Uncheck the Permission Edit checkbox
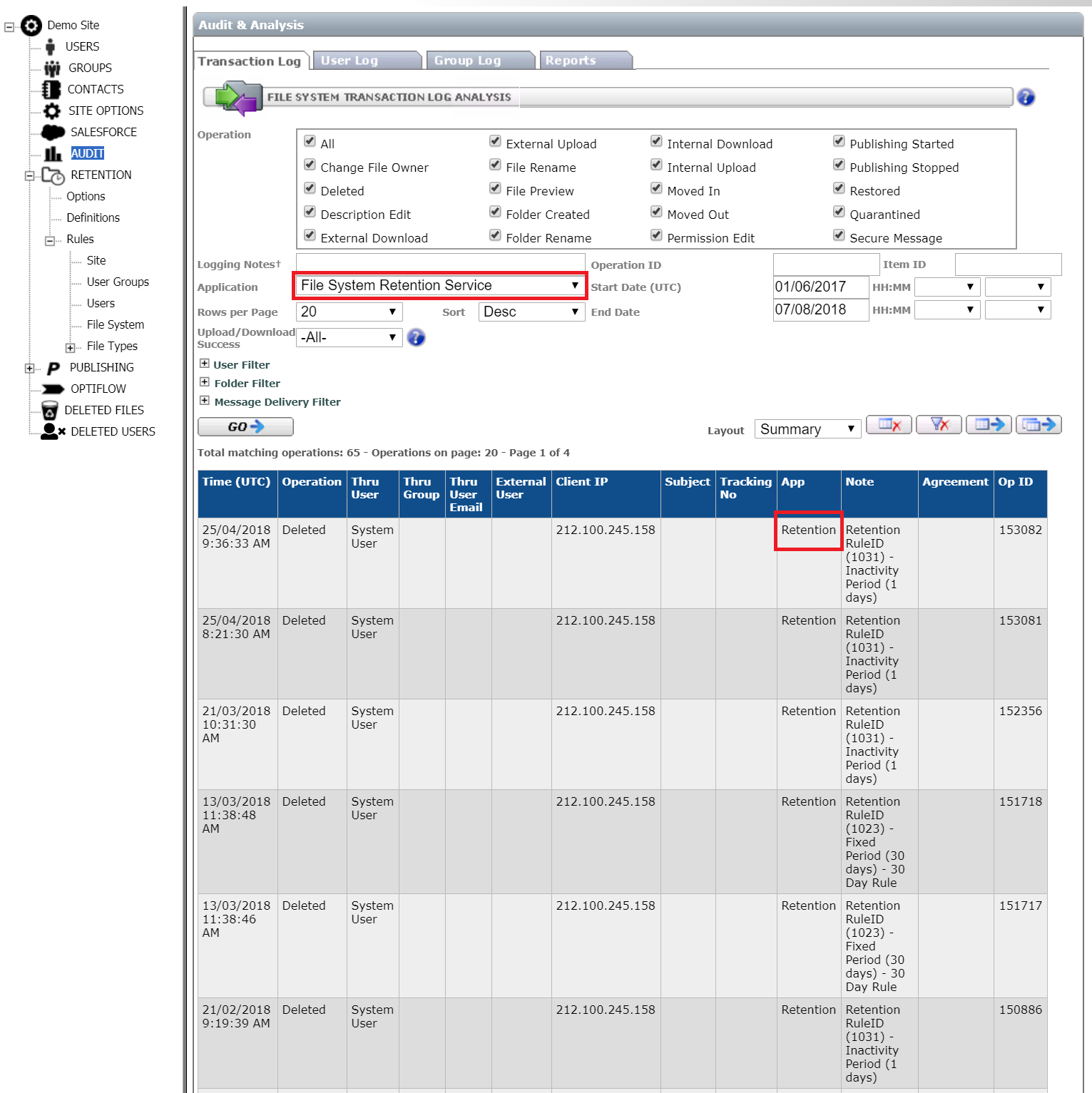This screenshot has width=1092, height=1093. [656, 235]
